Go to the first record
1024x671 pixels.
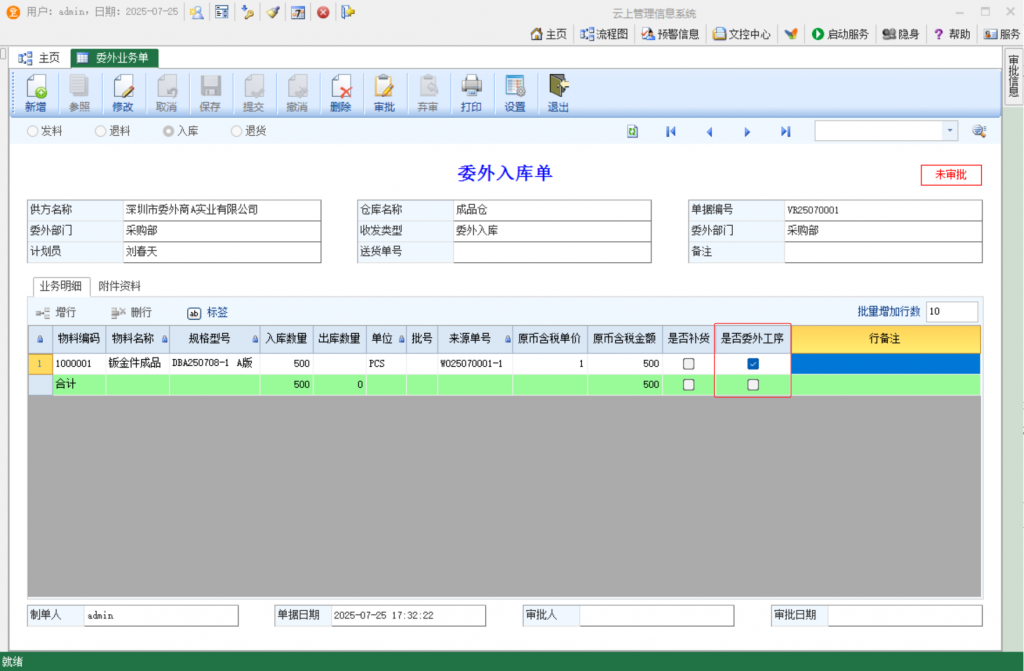[671, 131]
